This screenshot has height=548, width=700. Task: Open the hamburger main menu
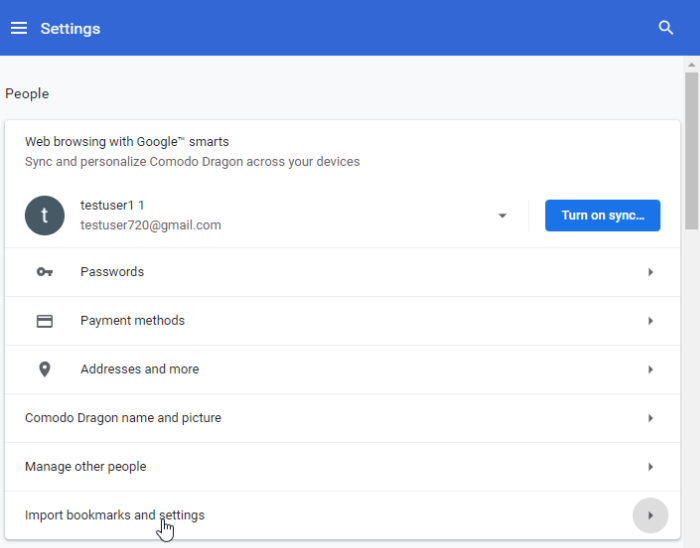(x=19, y=28)
